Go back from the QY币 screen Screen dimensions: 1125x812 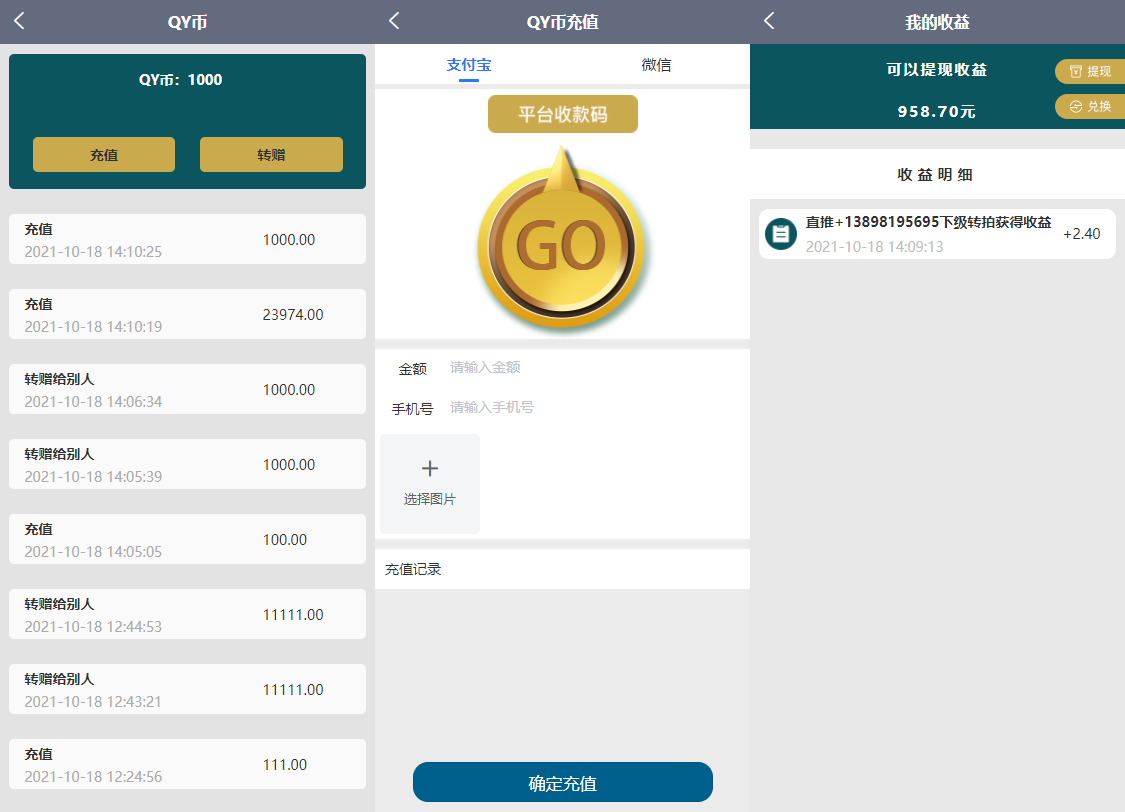click(19, 21)
